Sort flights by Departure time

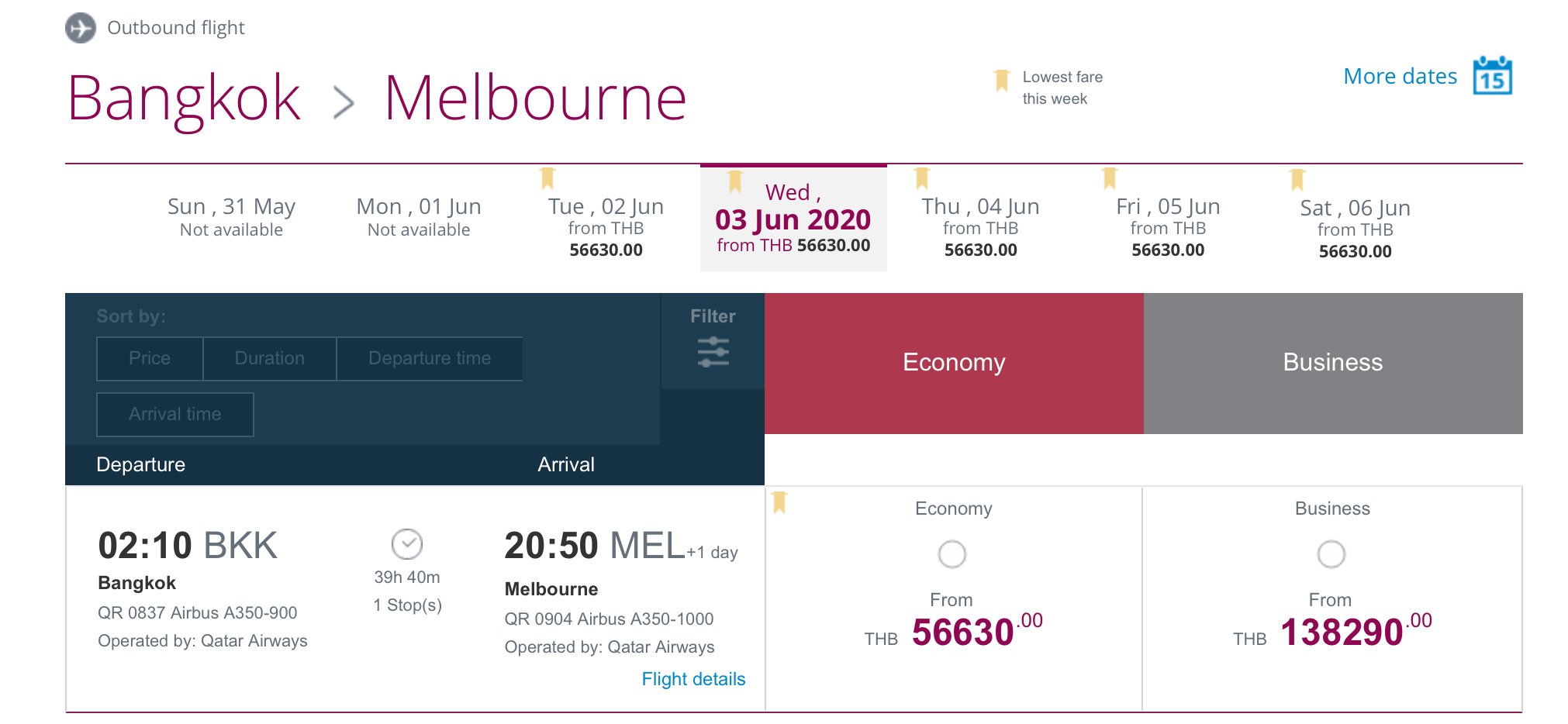click(430, 358)
